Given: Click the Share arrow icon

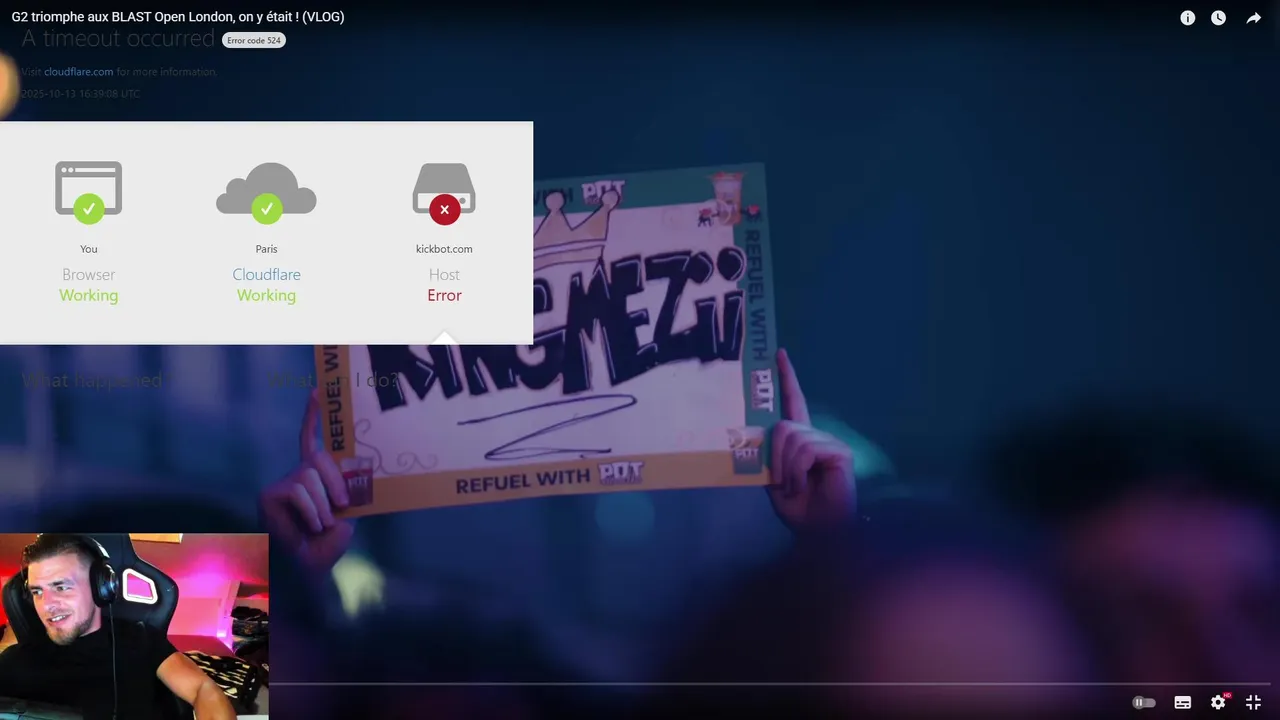Looking at the screenshot, I should [x=1253, y=18].
